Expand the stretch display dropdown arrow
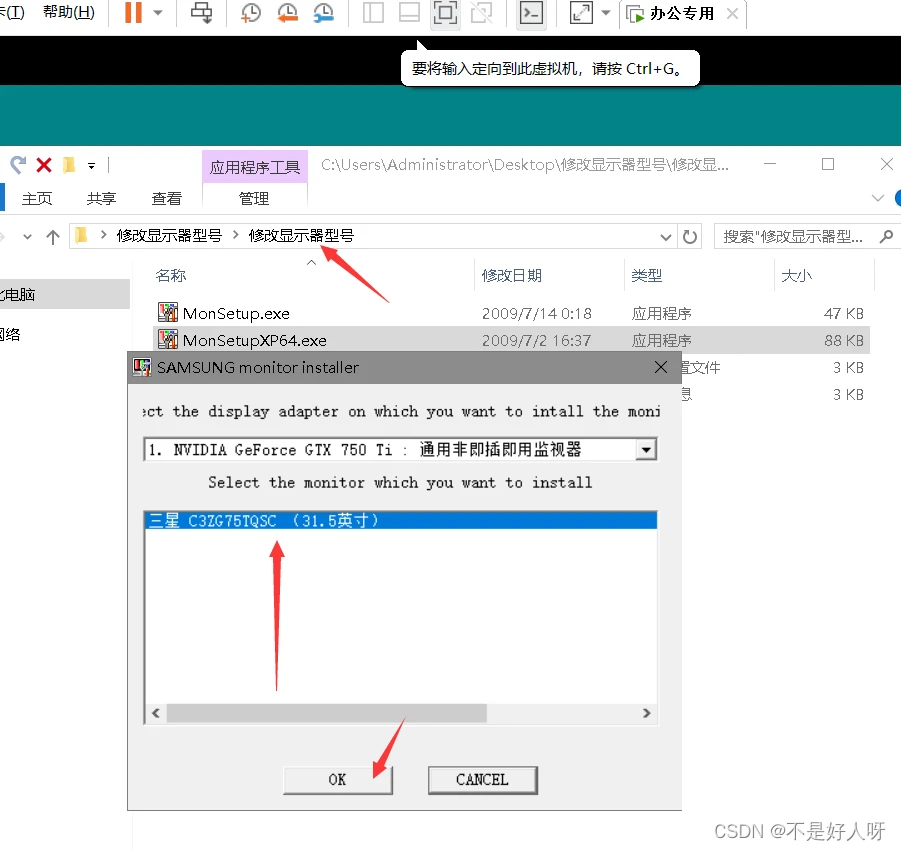The height and width of the screenshot is (851, 901). 605,12
